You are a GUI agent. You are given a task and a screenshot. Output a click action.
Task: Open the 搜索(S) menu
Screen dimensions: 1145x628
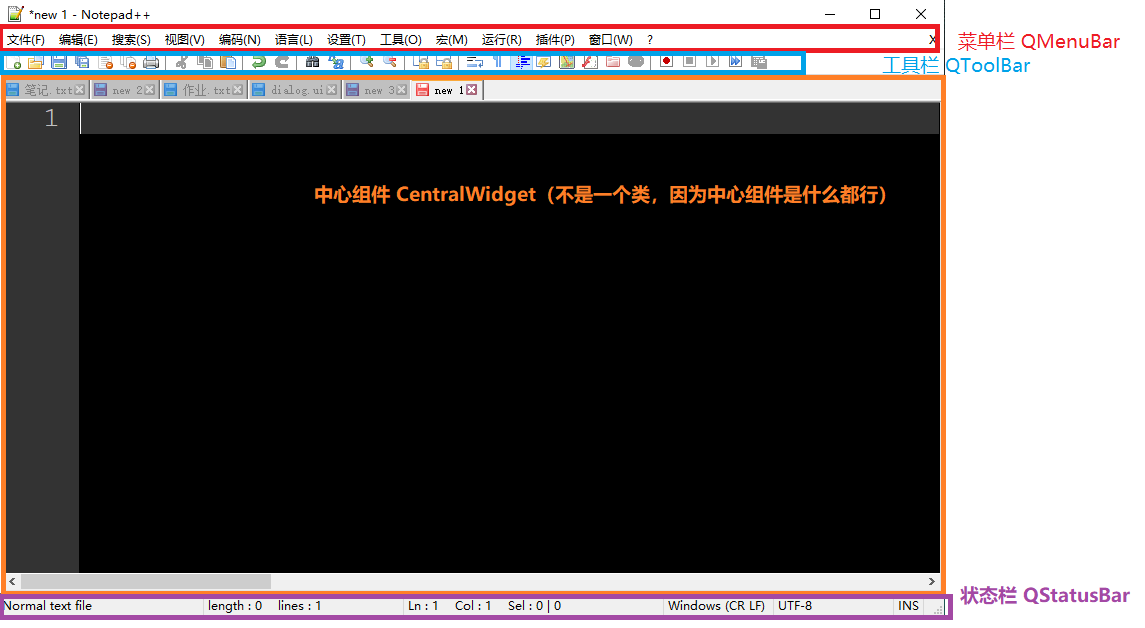131,40
